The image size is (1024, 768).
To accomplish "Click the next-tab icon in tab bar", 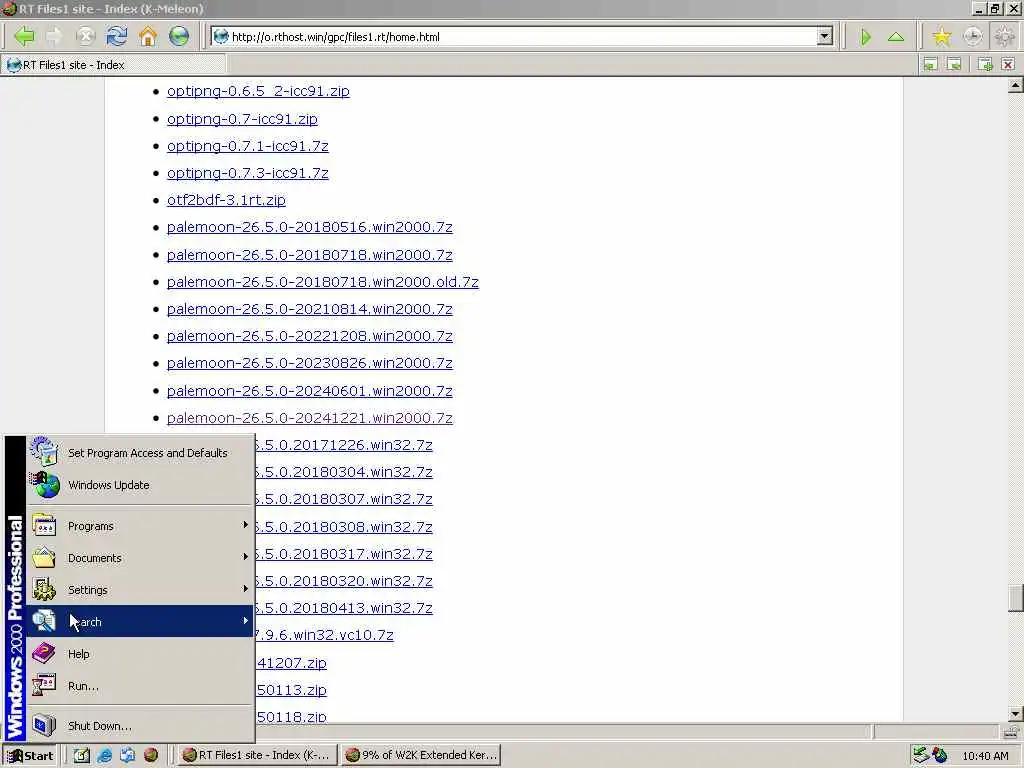I will (x=954, y=64).
